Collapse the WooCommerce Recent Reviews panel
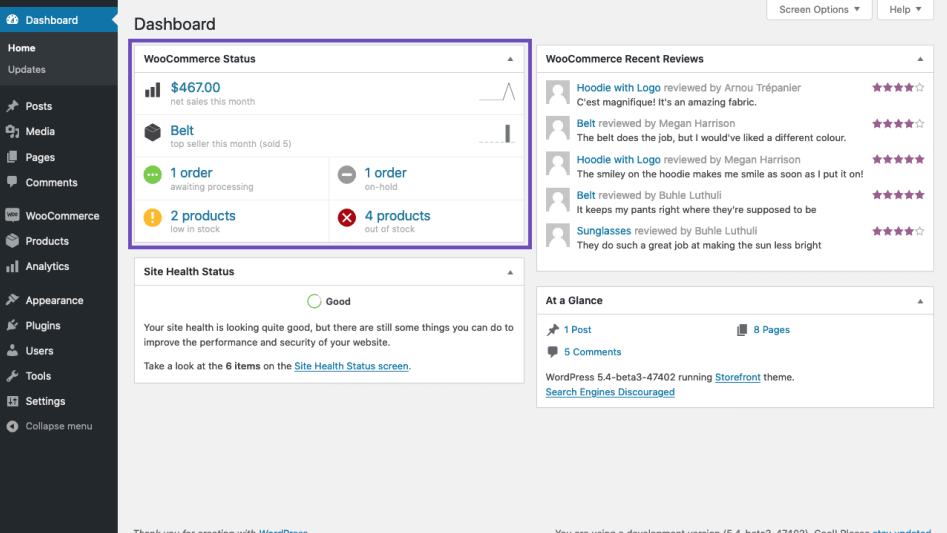The height and width of the screenshot is (533, 947). pos(920,59)
